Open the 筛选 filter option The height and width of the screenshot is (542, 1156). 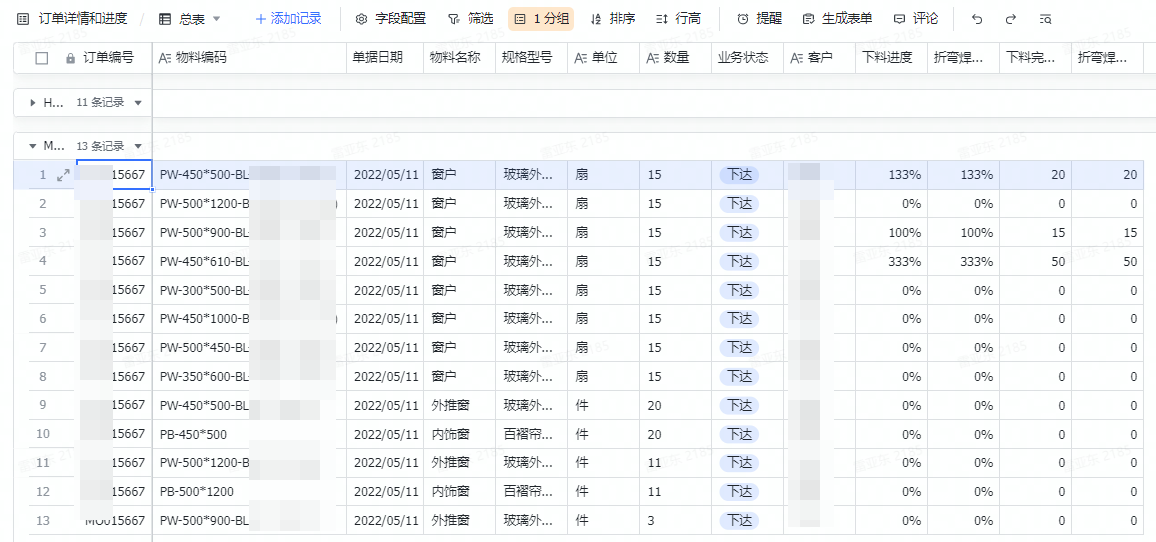coord(470,19)
